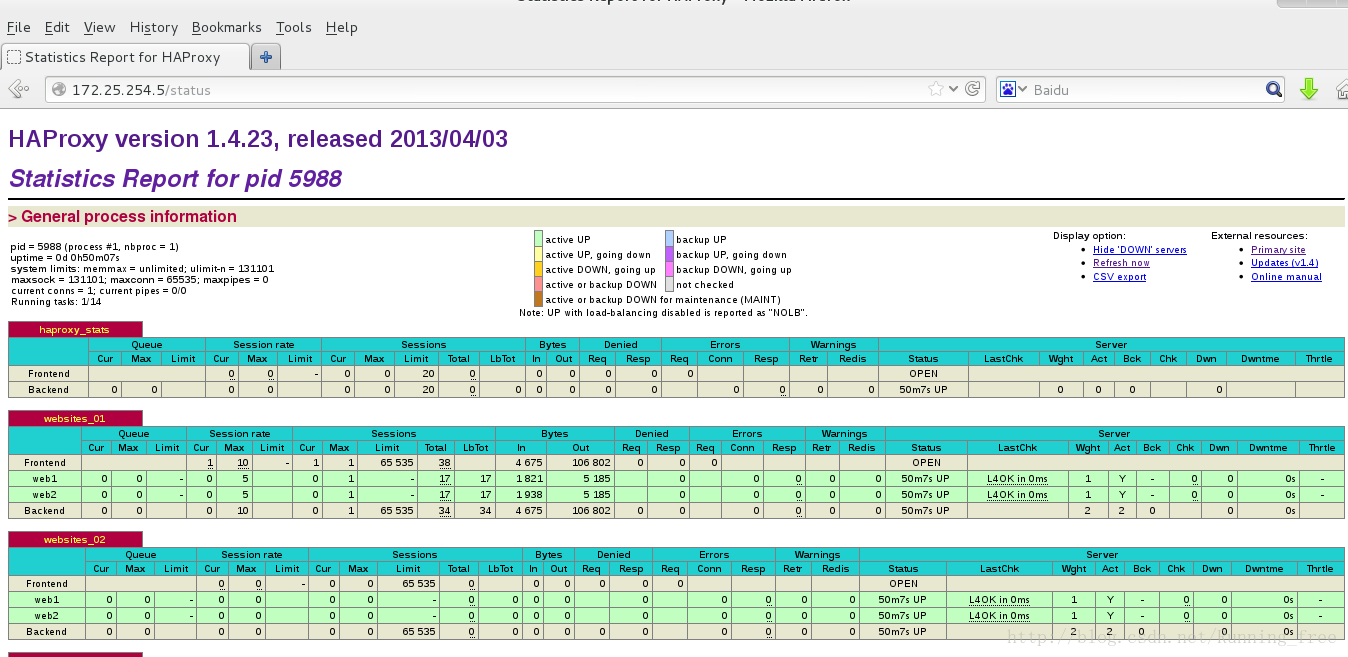
Task: Open the History menu
Action: (x=153, y=27)
